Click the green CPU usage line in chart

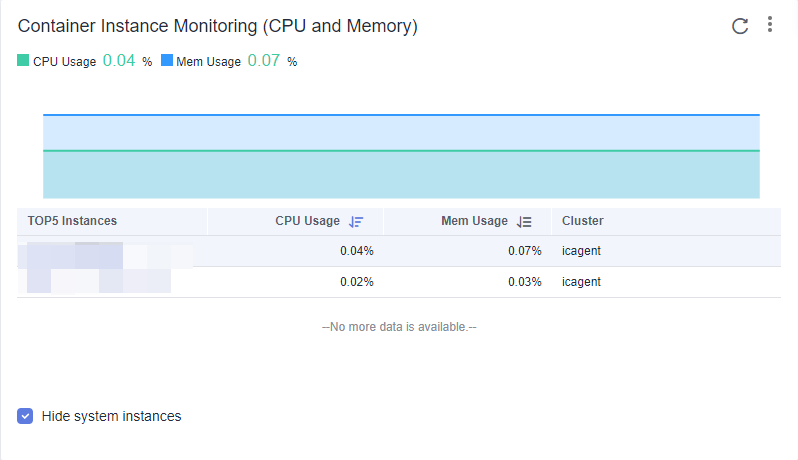click(401, 151)
